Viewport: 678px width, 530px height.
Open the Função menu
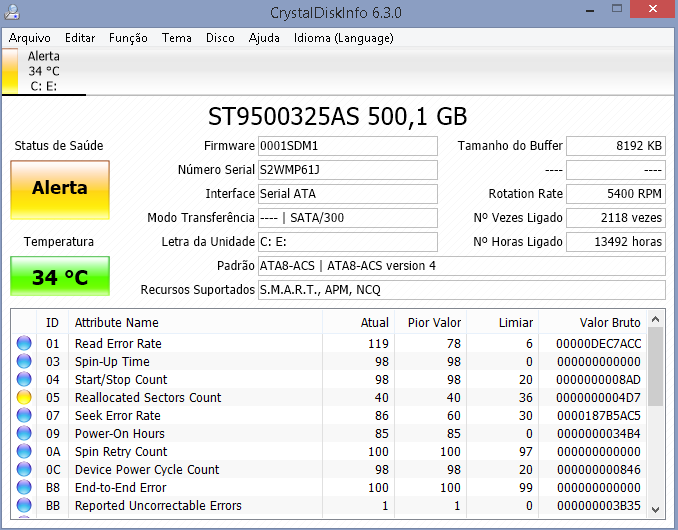click(128, 38)
